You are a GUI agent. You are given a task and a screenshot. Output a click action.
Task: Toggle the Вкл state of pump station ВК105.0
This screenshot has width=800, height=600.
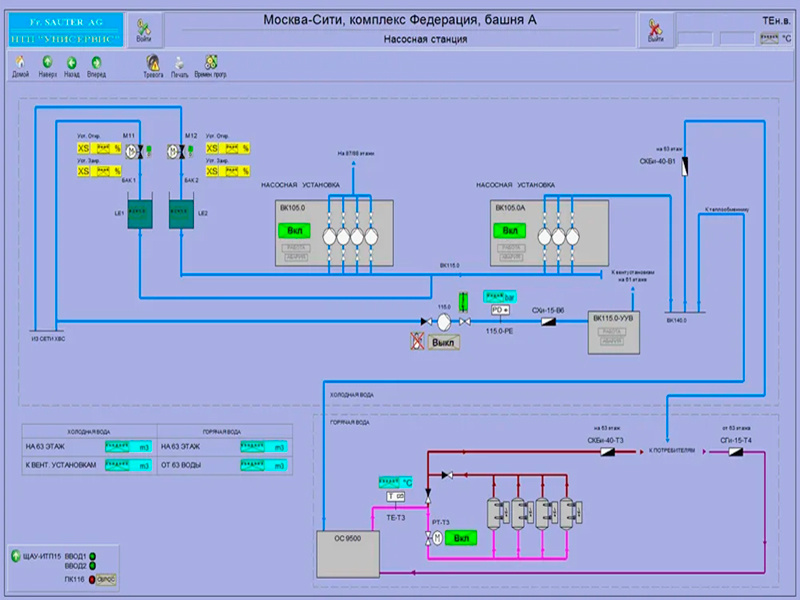click(x=295, y=231)
